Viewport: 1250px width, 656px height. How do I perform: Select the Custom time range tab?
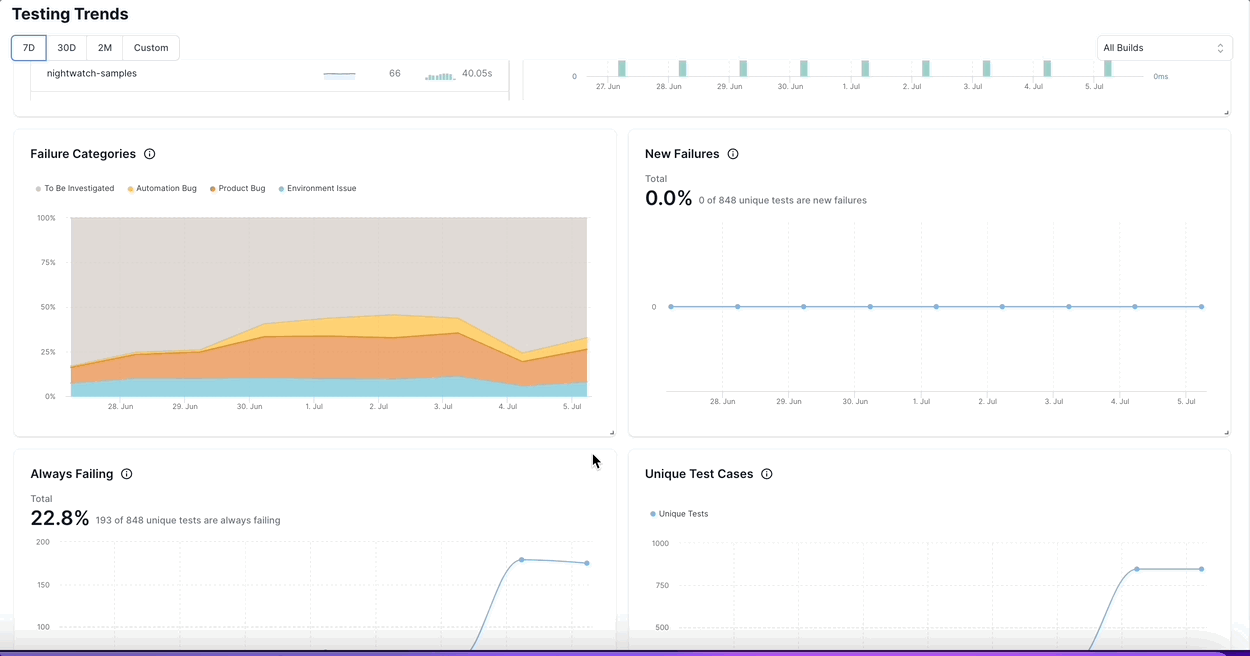(150, 47)
